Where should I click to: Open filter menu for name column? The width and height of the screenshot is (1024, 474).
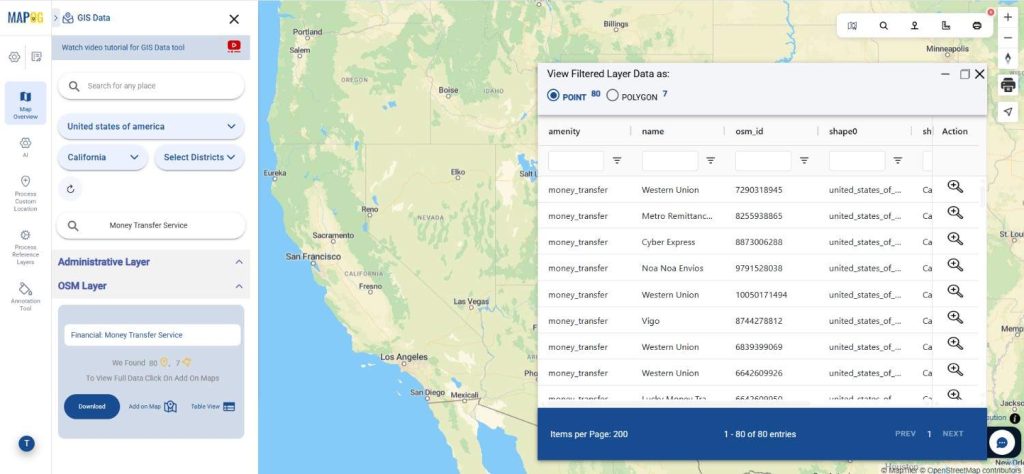(x=711, y=160)
